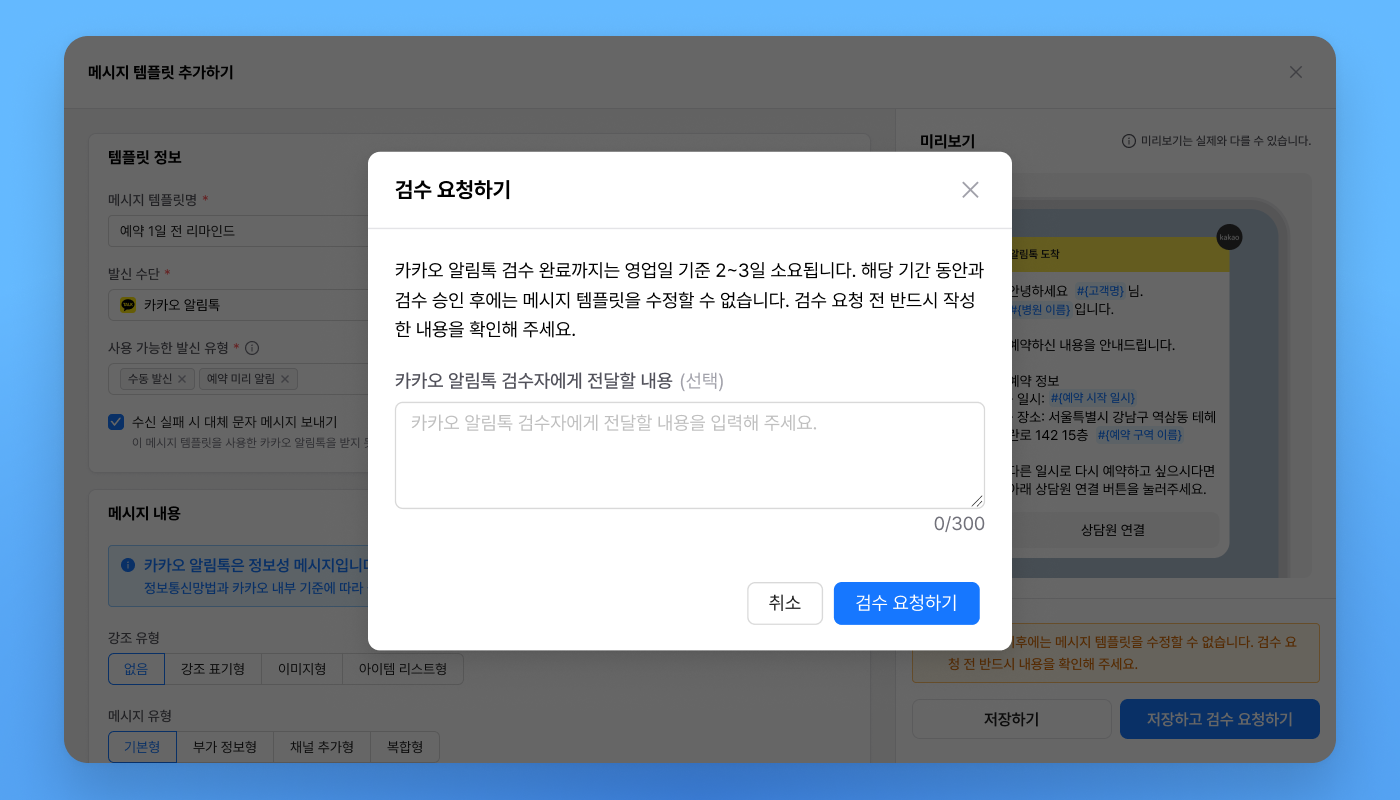The image size is (1400, 800).
Task: Click the KakaoTalk icon in the 발신 수단 field
Action: (x=128, y=305)
